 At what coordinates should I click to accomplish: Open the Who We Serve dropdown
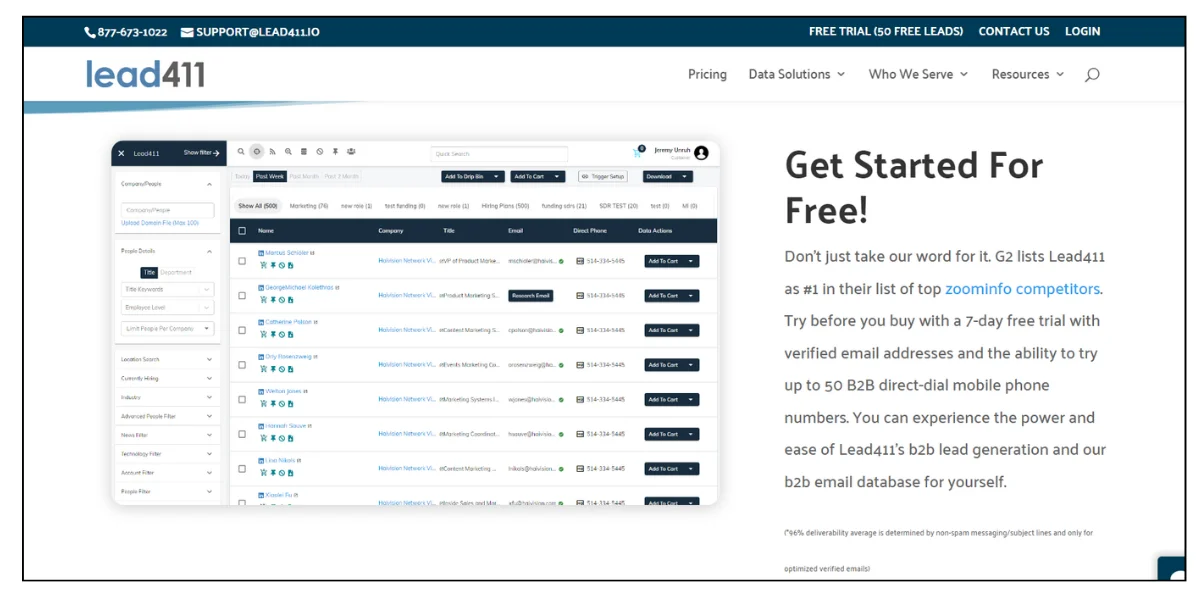point(918,74)
